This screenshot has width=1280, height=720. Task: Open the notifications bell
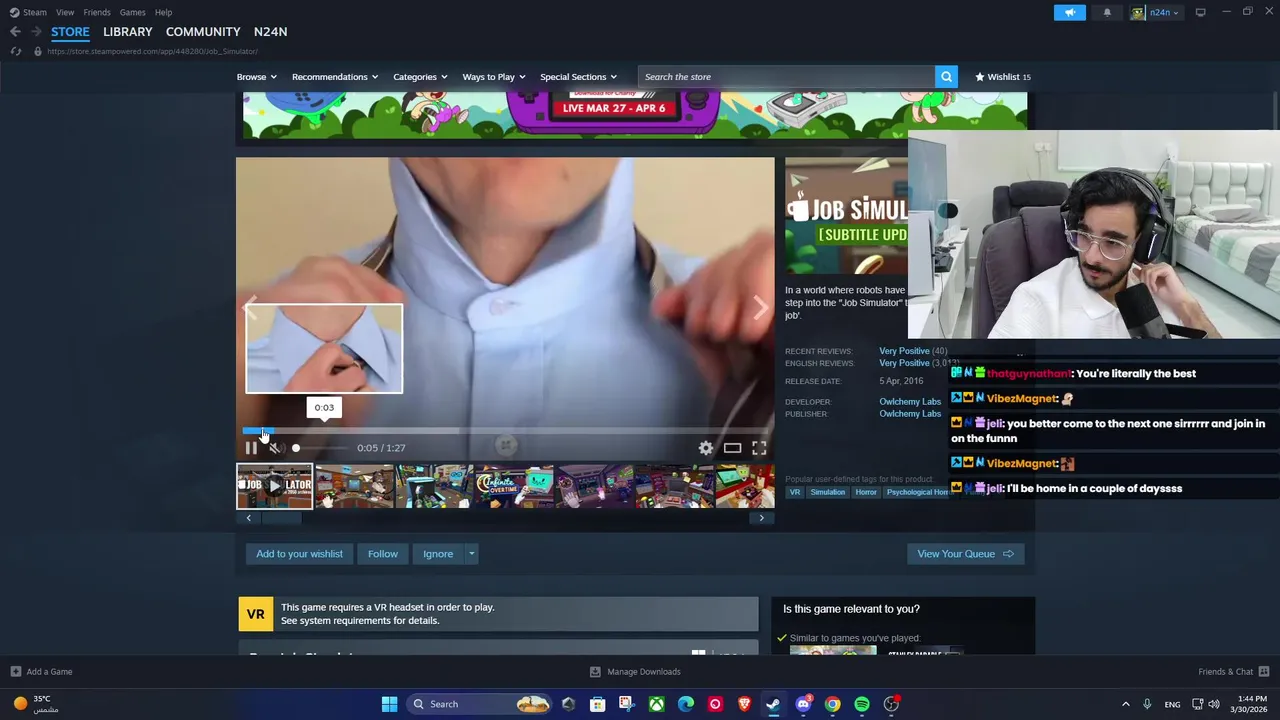1107,12
